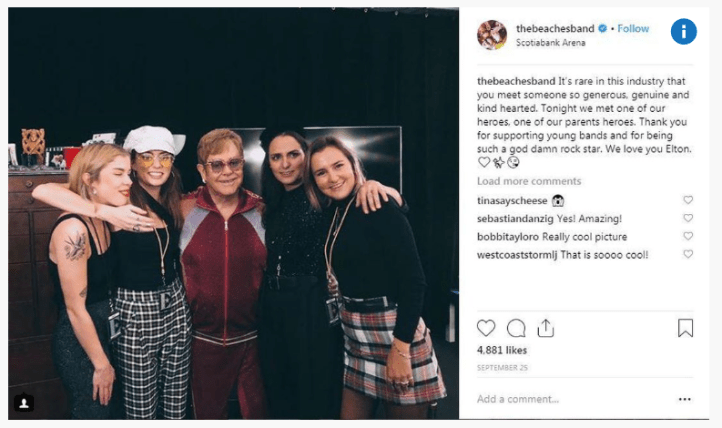
Task: Like sebastiandanzig's comment
Action: [x=687, y=218]
